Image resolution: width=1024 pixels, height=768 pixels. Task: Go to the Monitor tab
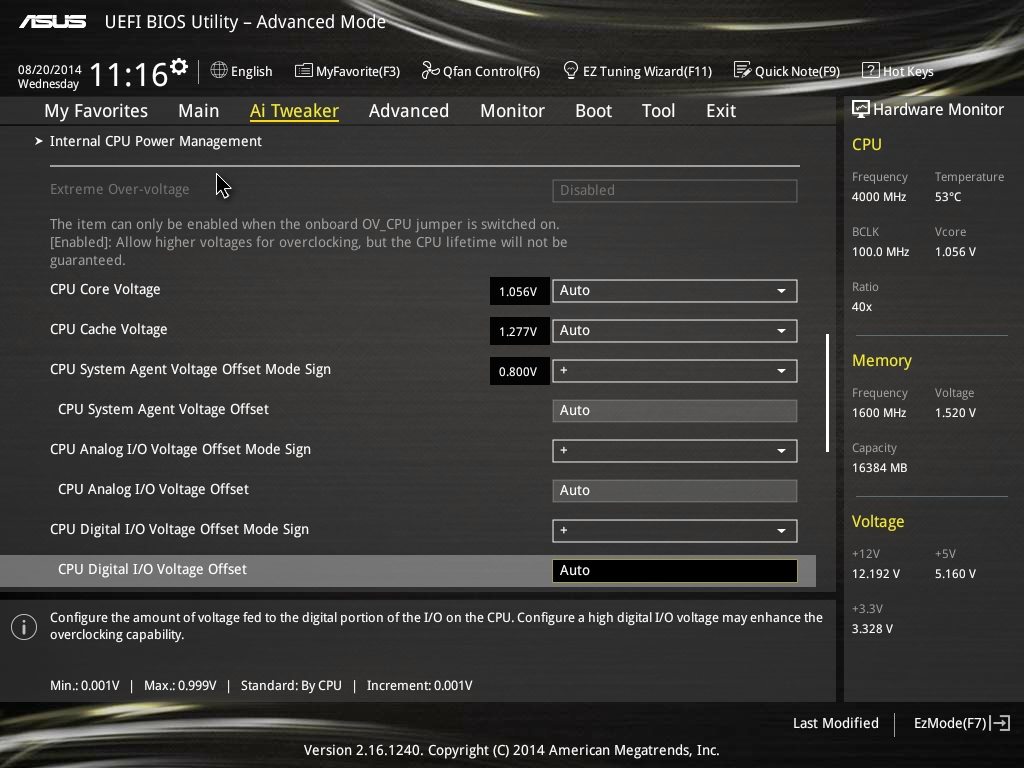click(x=513, y=110)
